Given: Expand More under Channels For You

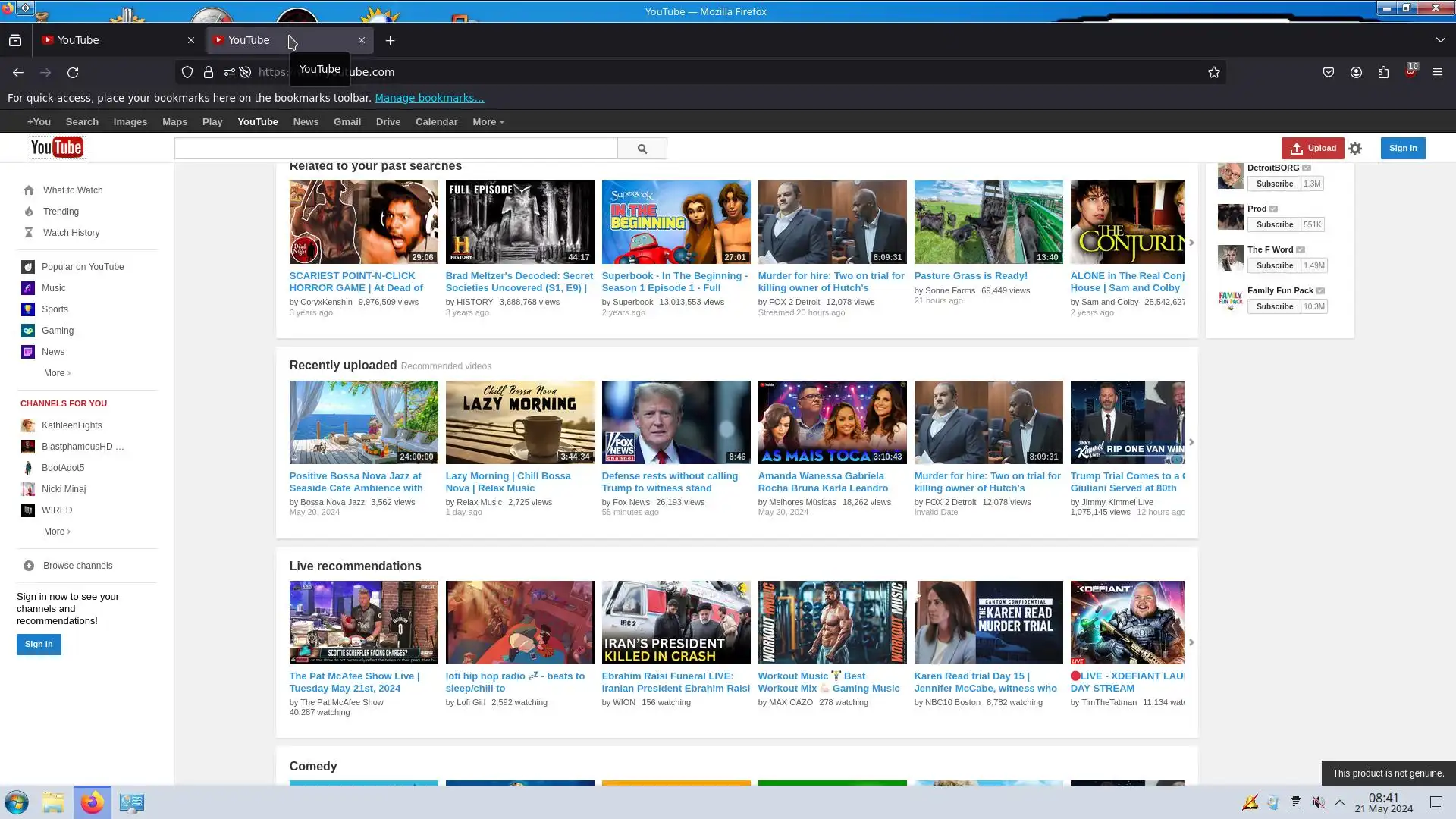Looking at the screenshot, I should (57, 532).
